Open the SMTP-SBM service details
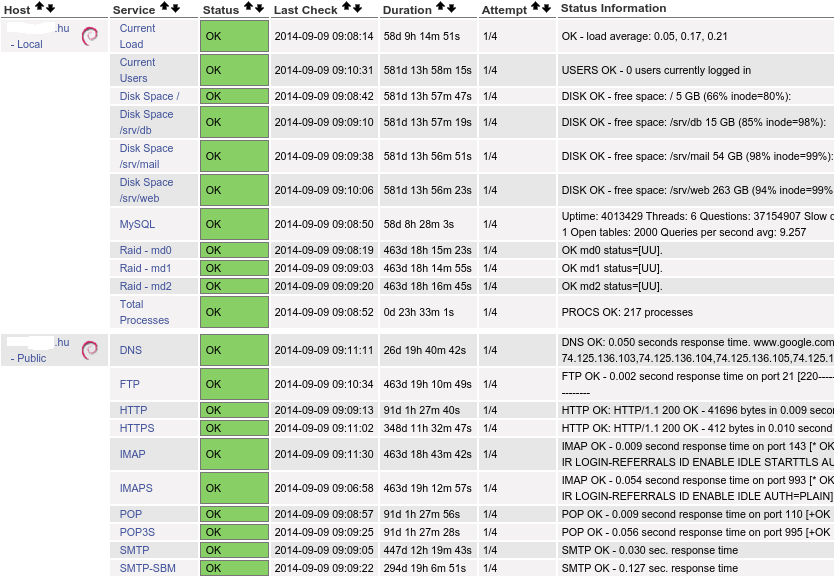834x578 pixels. point(147,568)
